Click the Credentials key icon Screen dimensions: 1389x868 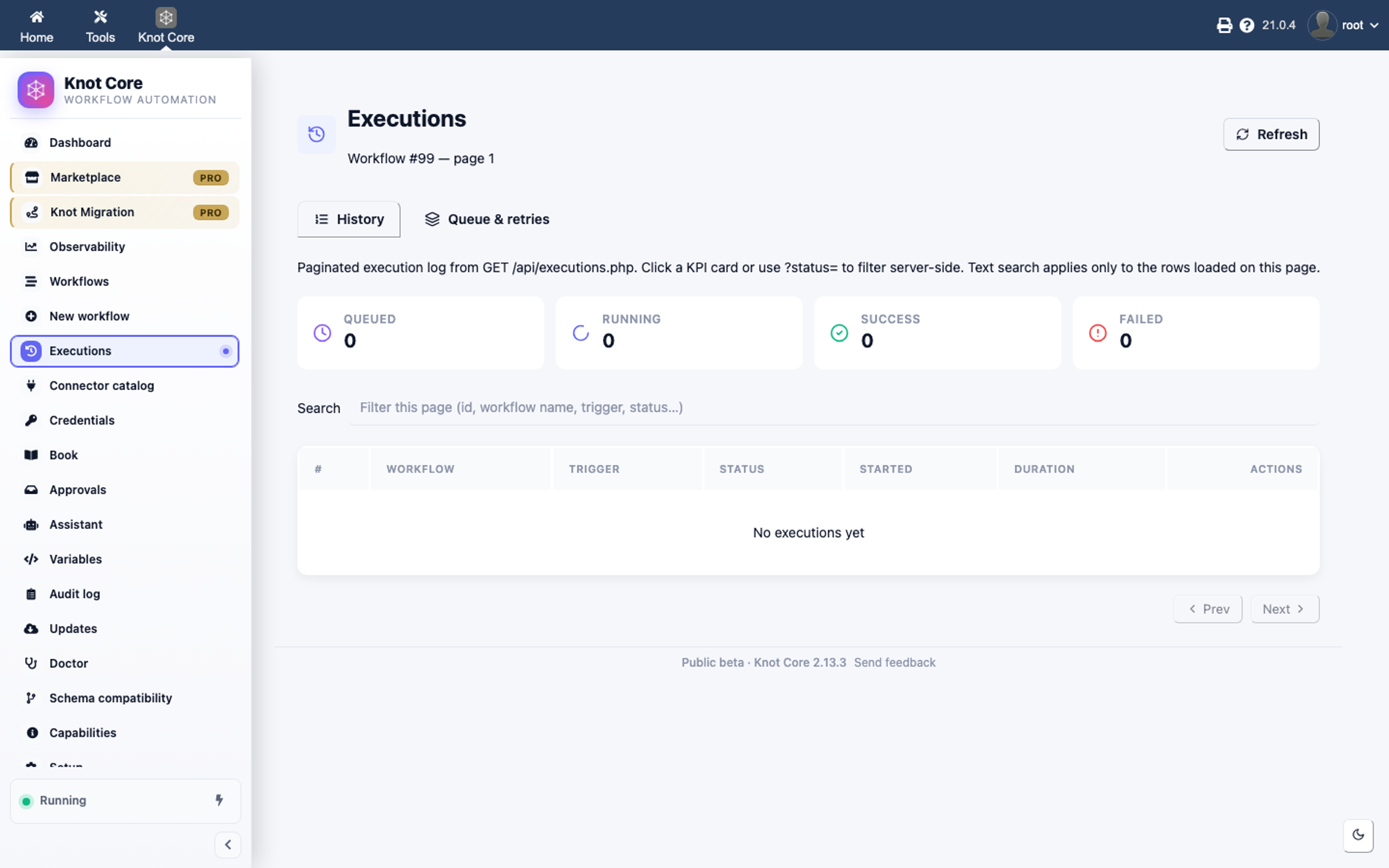click(x=31, y=420)
